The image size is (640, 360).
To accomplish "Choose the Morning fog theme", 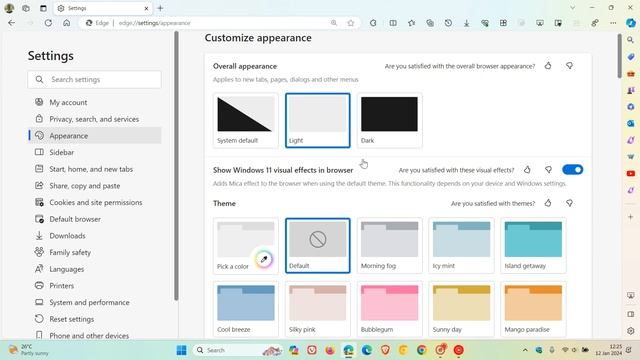I will (x=389, y=245).
